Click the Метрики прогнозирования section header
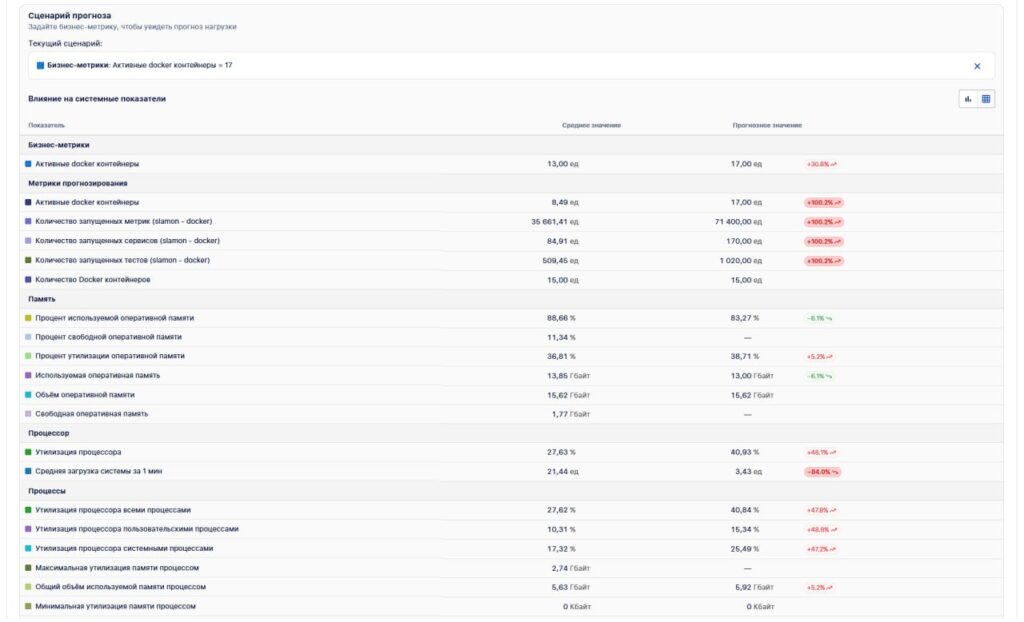This screenshot has height=622, width=1024. [x=77, y=183]
